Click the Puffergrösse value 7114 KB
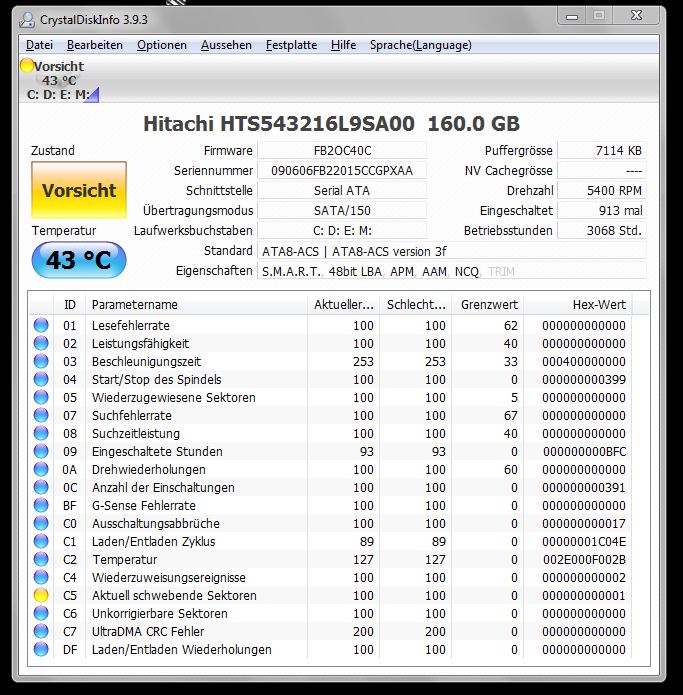This screenshot has width=683, height=695. pyautogui.click(x=602, y=151)
